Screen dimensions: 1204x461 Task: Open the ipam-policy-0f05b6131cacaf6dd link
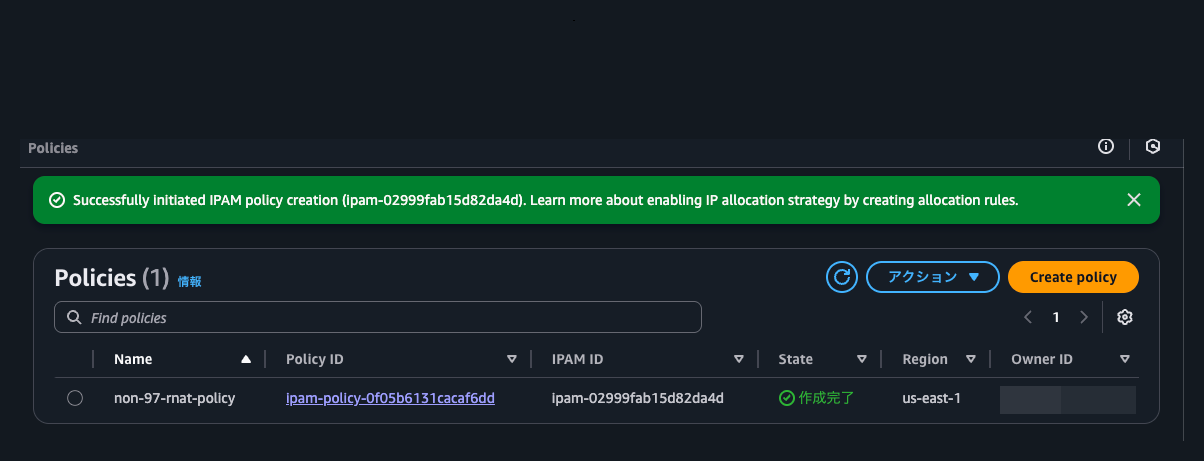(x=391, y=398)
